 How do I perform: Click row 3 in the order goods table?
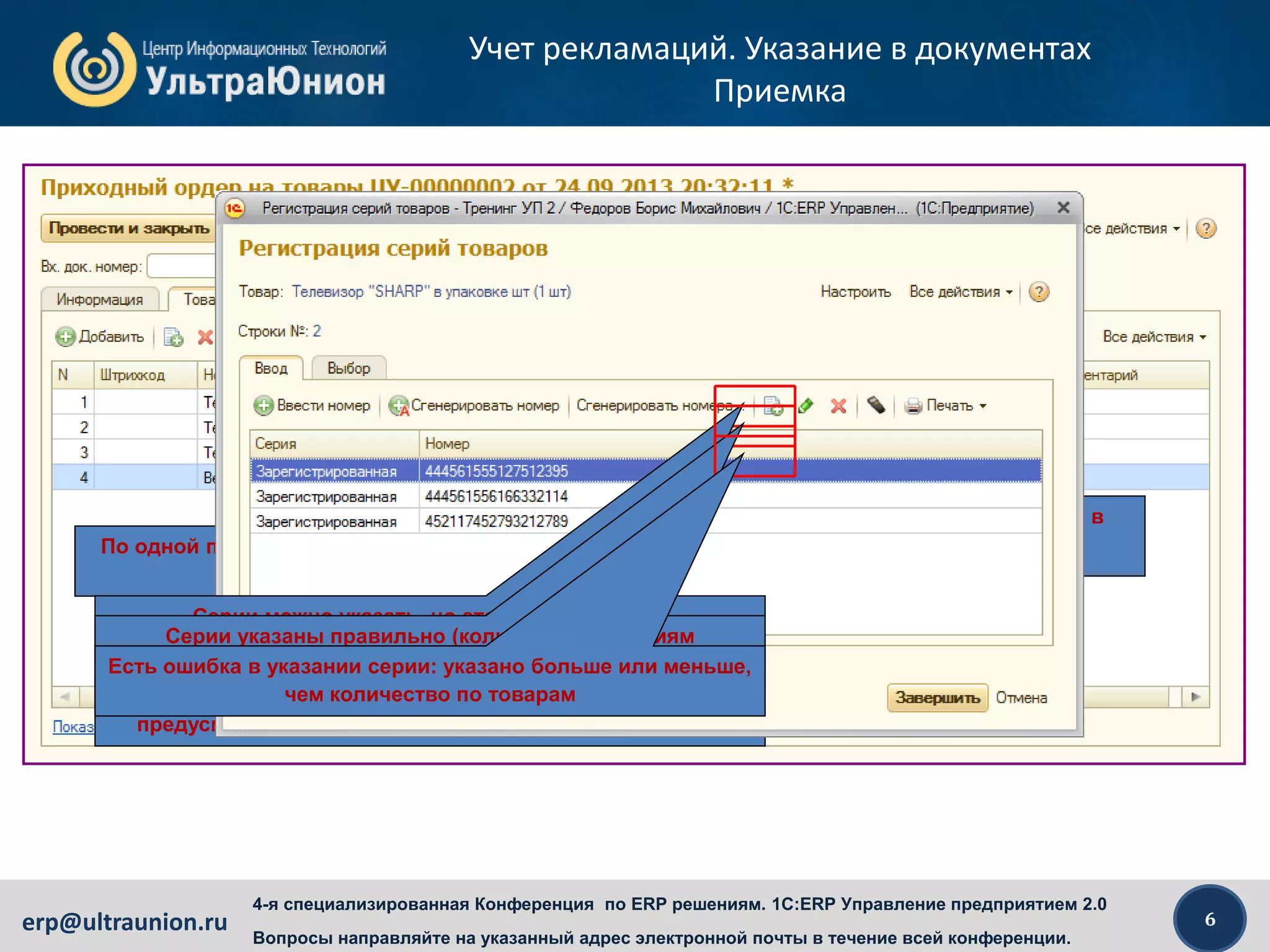pyautogui.click(x=134, y=452)
